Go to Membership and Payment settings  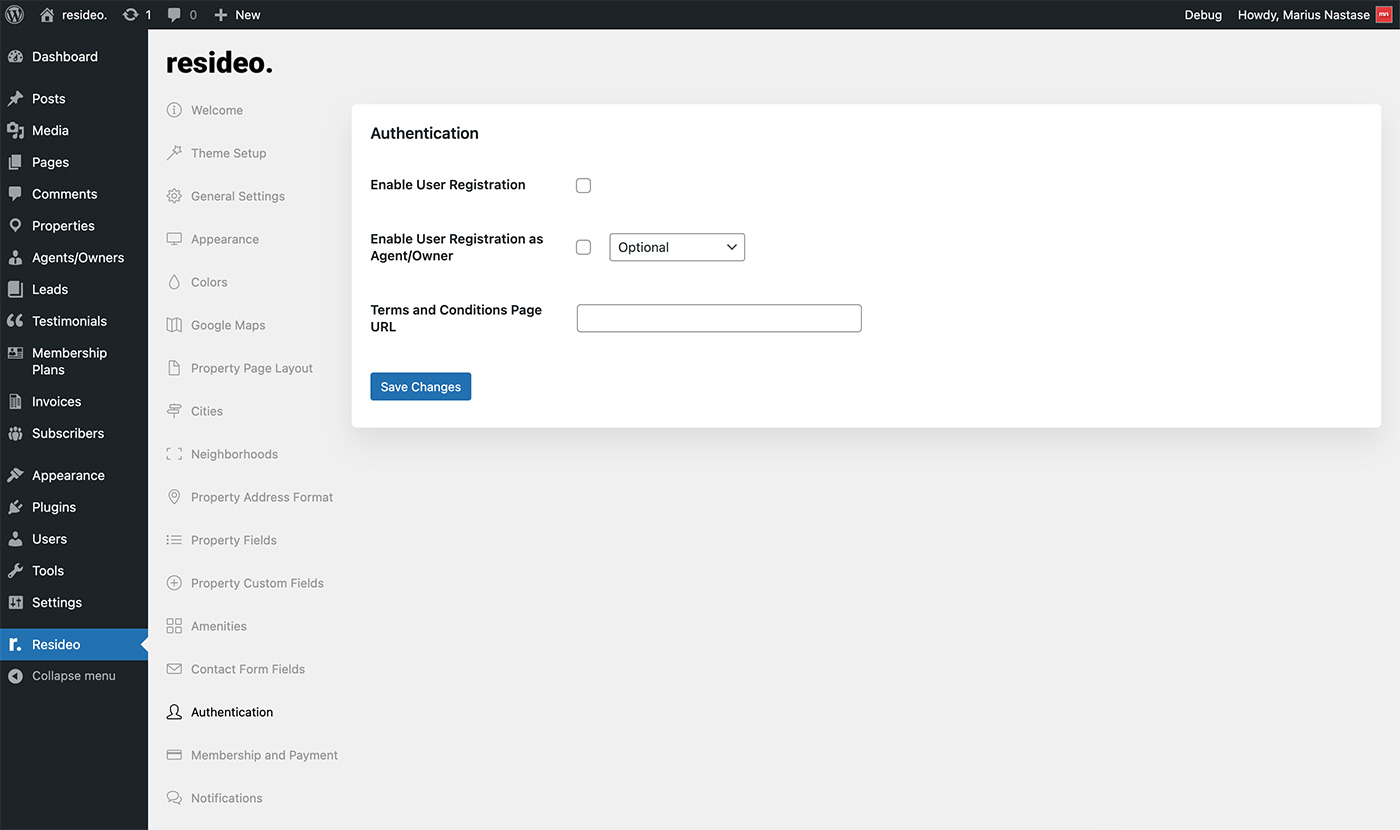[x=264, y=755]
